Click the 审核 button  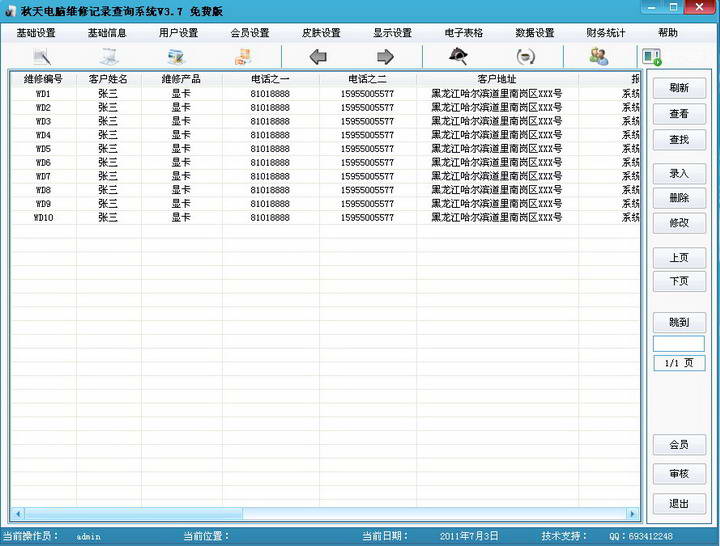679,473
